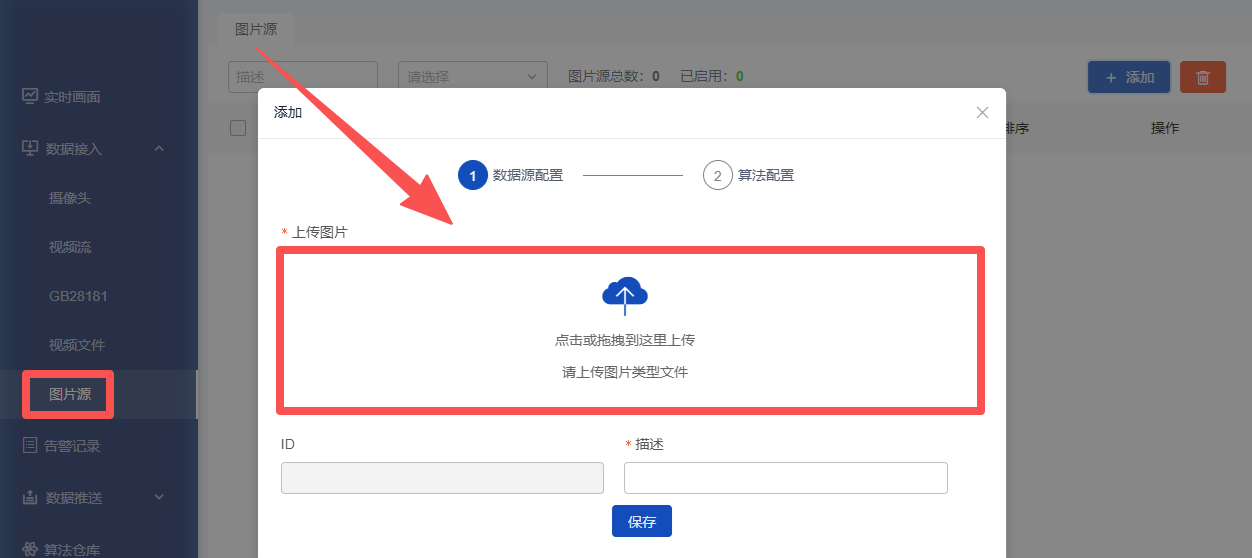Collapse the 数据接入 menu chevron

159,148
